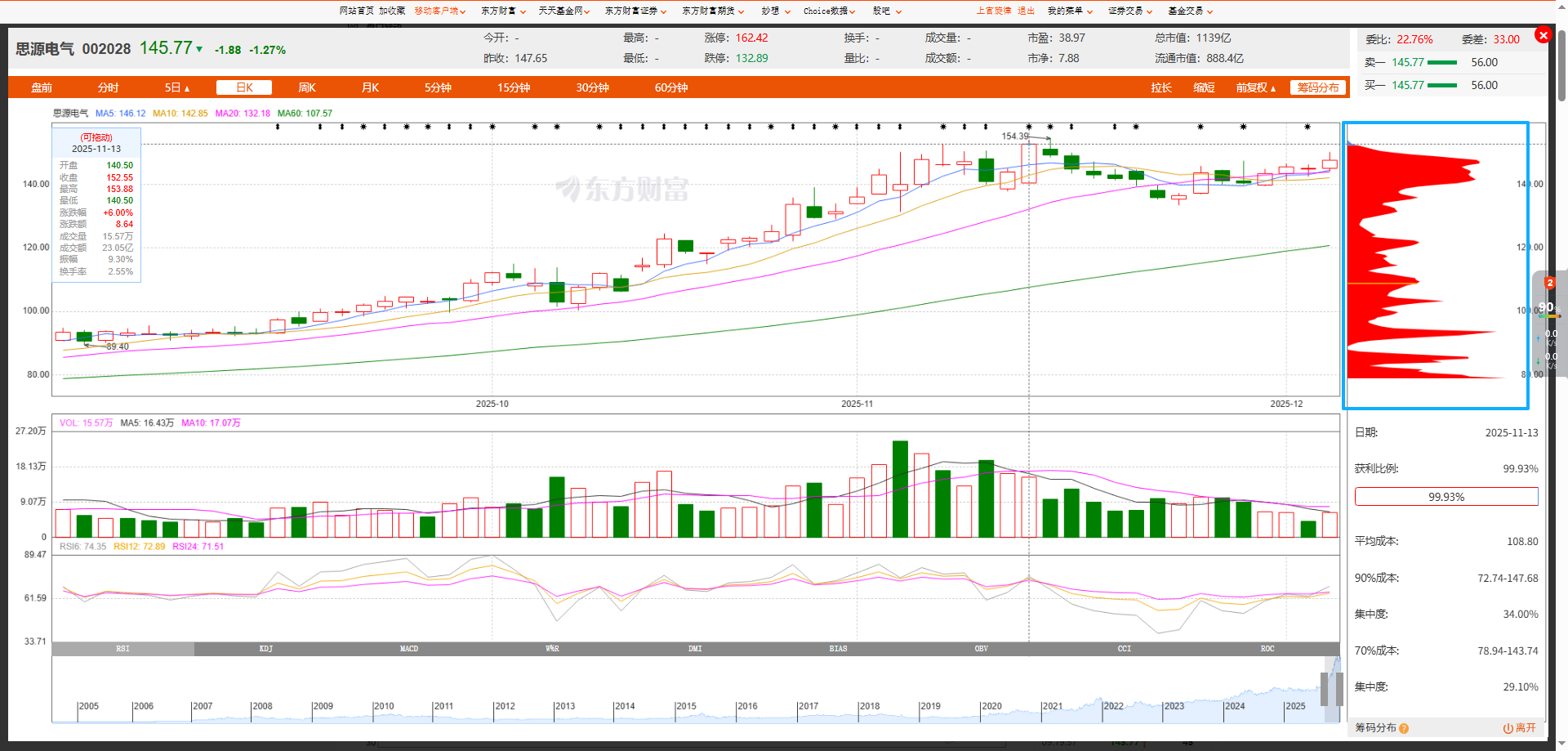Screen dimensions: 1568x751
Task: Select the 日K daily candlestick tab
Action: (244, 87)
